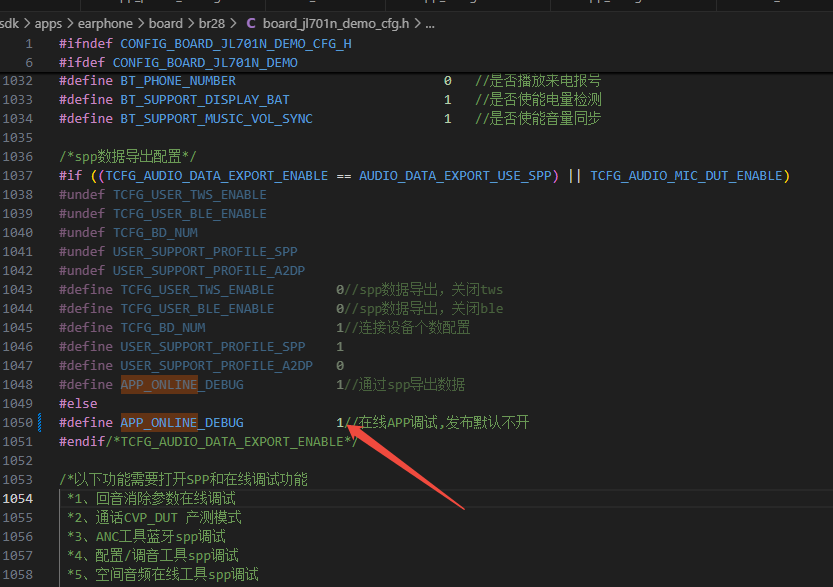
Task: Expand the 'br28' breadcrumb folder
Action: click(x=211, y=23)
